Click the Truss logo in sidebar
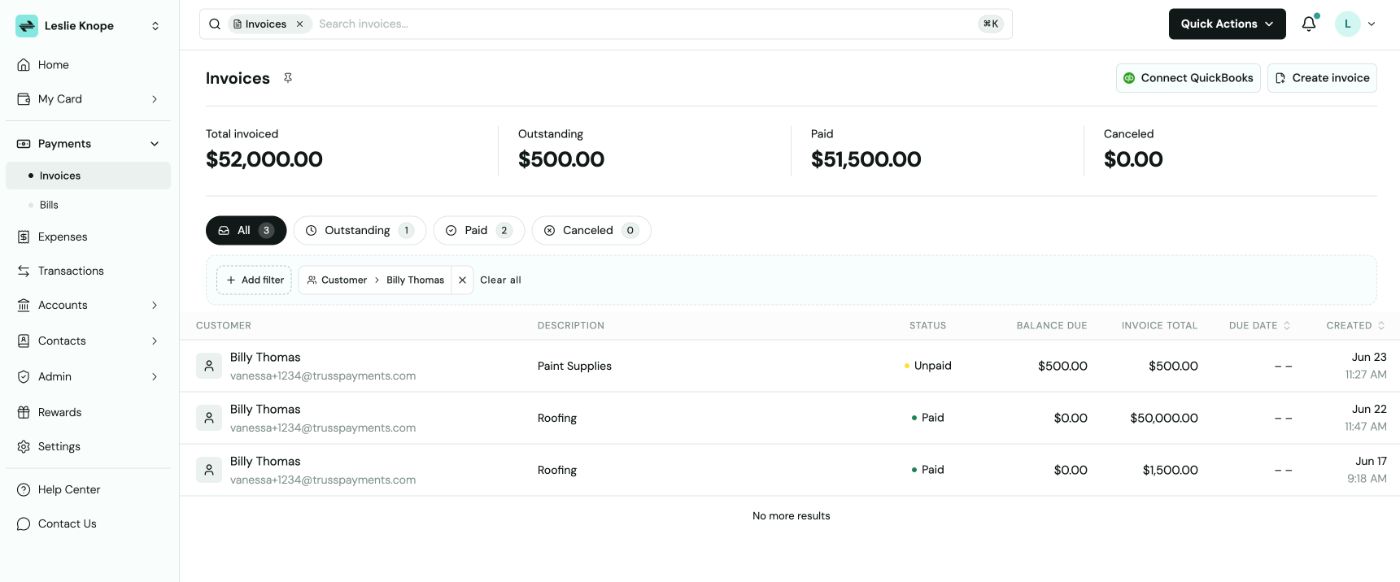This screenshot has width=1400, height=582. click(x=27, y=26)
